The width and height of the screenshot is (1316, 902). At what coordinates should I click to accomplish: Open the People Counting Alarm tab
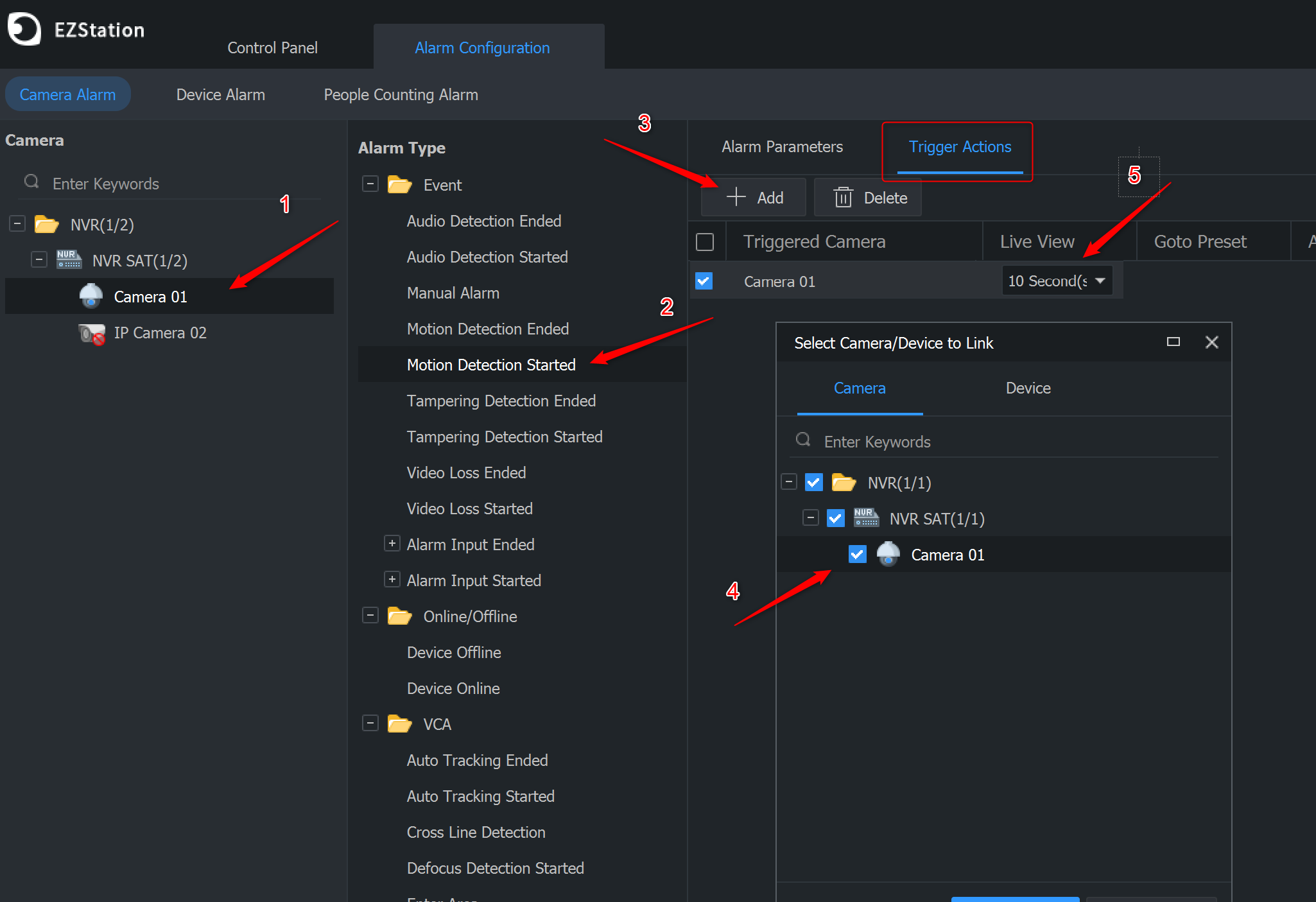tap(401, 94)
